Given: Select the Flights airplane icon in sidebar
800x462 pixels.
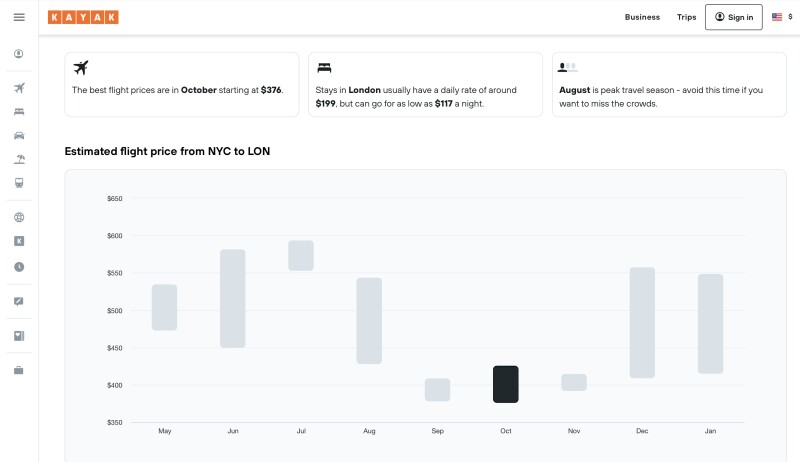Looking at the screenshot, I should click(x=19, y=88).
